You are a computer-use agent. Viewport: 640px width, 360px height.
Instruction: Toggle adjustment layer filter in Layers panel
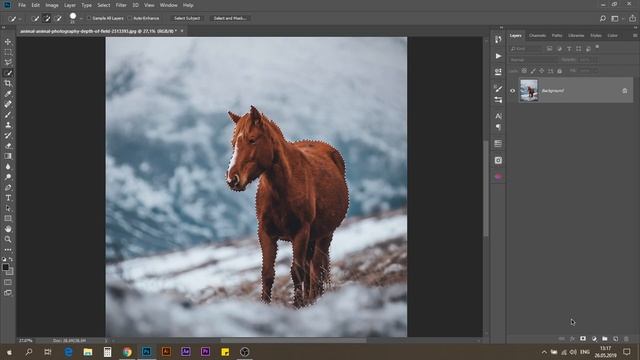(x=559, y=49)
